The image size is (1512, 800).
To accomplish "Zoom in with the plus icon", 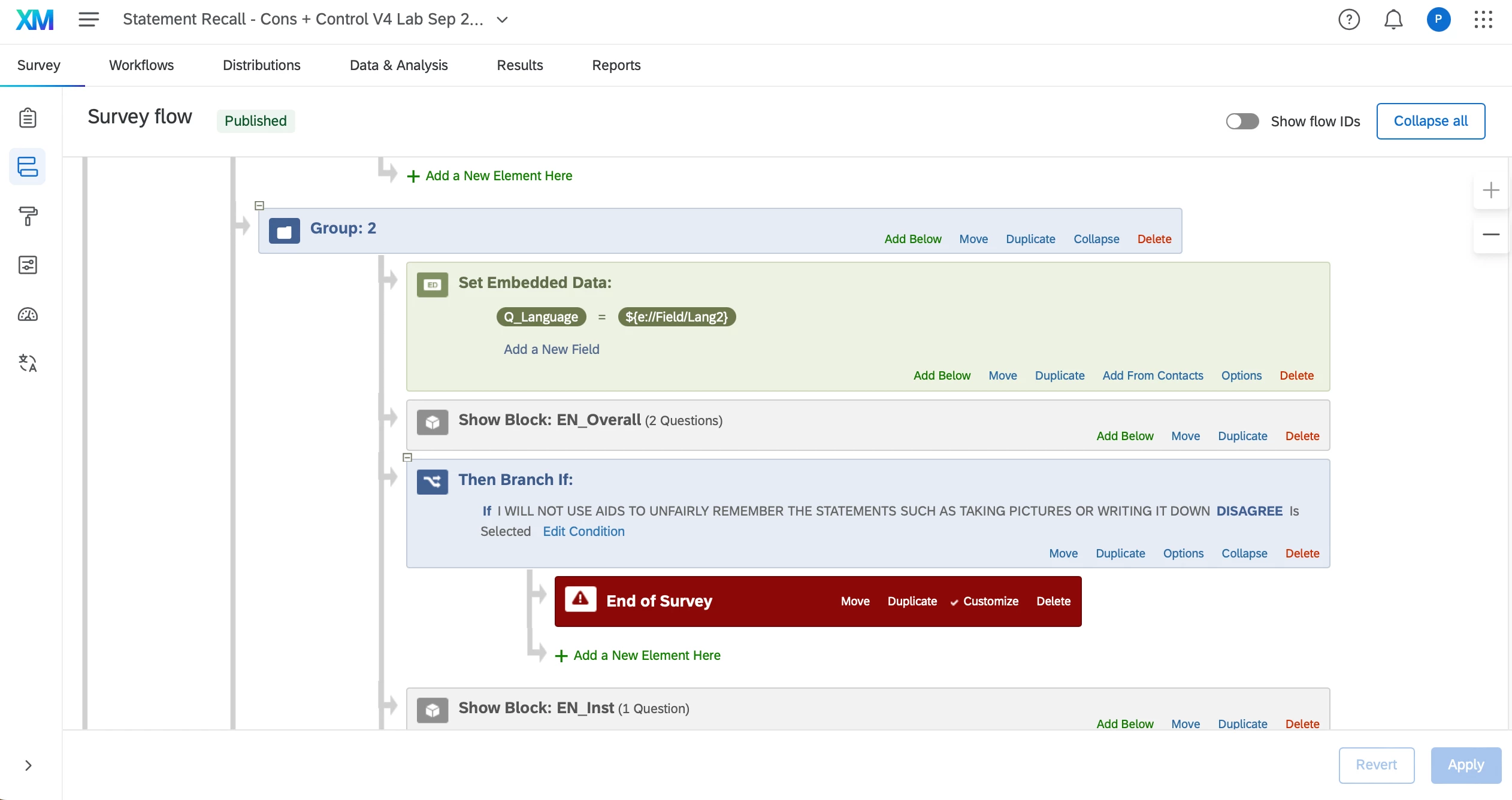I will click(x=1490, y=190).
